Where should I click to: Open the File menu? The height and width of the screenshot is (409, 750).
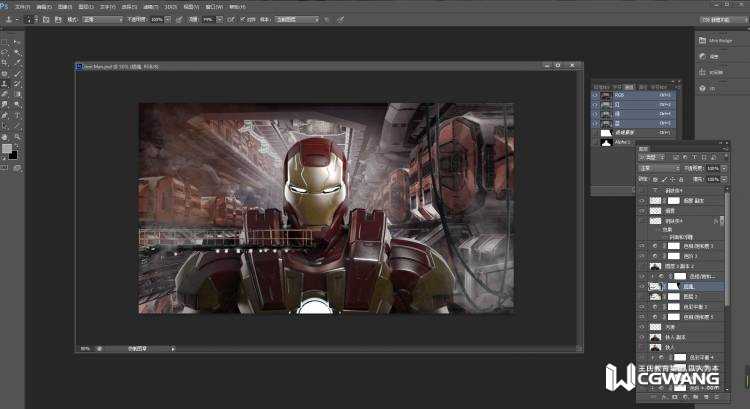pos(24,6)
